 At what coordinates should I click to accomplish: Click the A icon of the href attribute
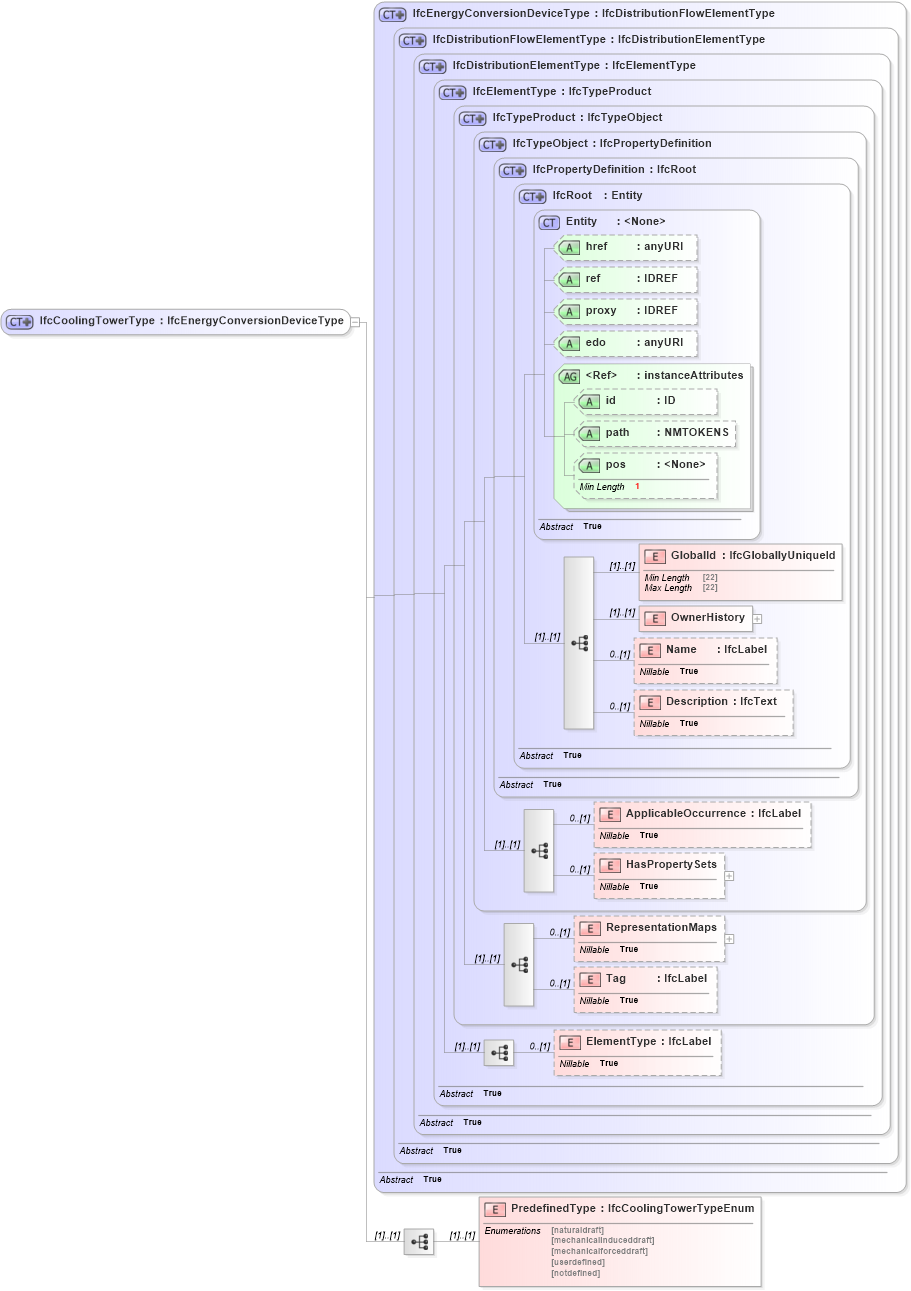[x=572, y=247]
